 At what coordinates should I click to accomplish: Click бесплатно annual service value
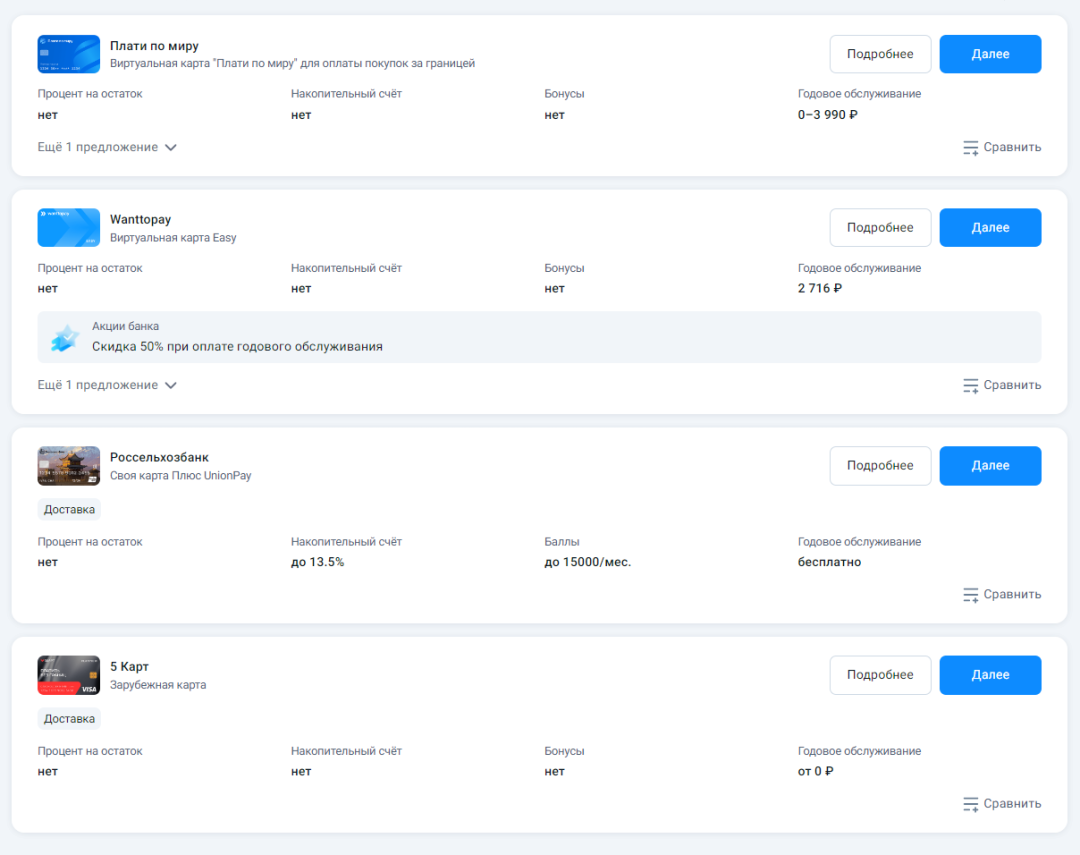click(x=829, y=562)
